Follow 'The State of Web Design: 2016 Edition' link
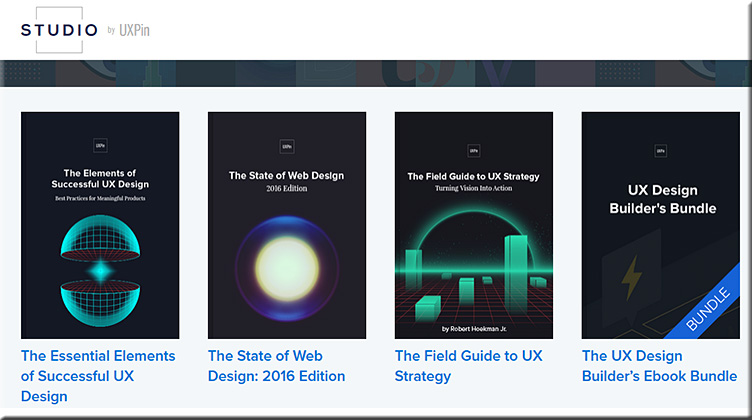The image size is (752, 420). pos(276,366)
